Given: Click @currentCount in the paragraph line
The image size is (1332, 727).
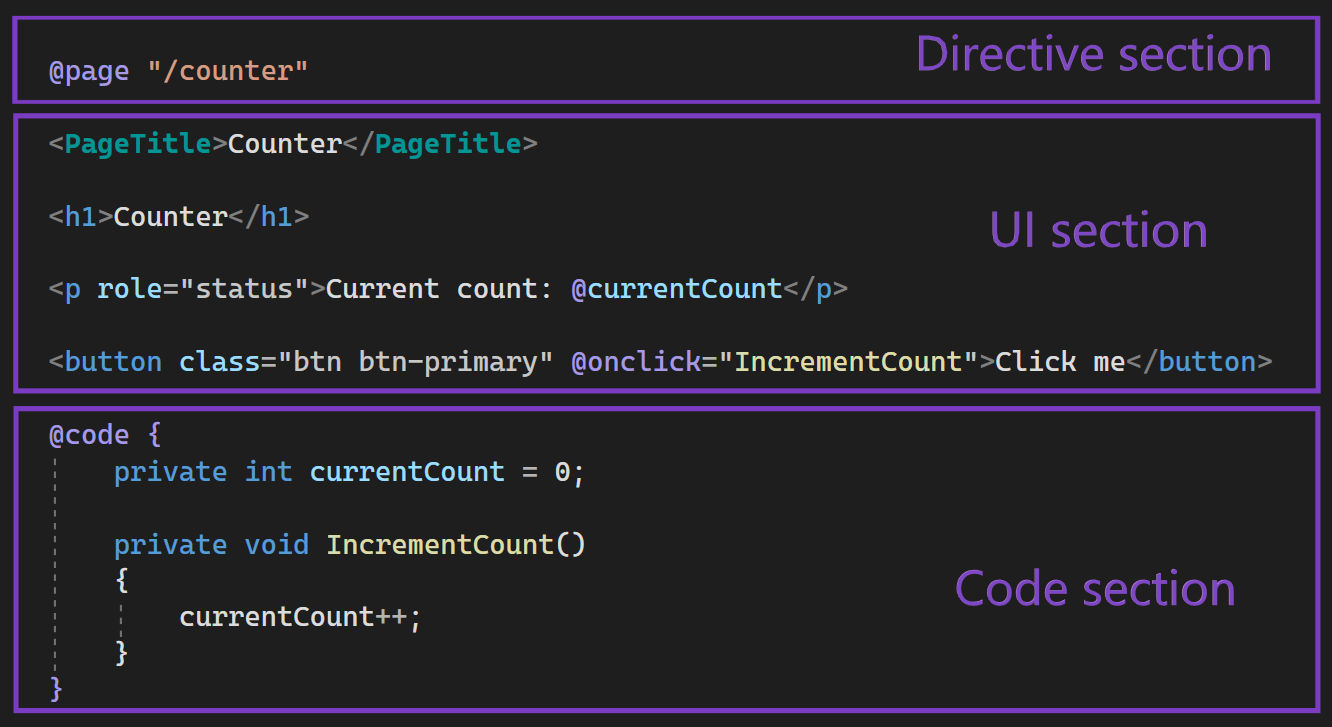Looking at the screenshot, I should [676, 289].
